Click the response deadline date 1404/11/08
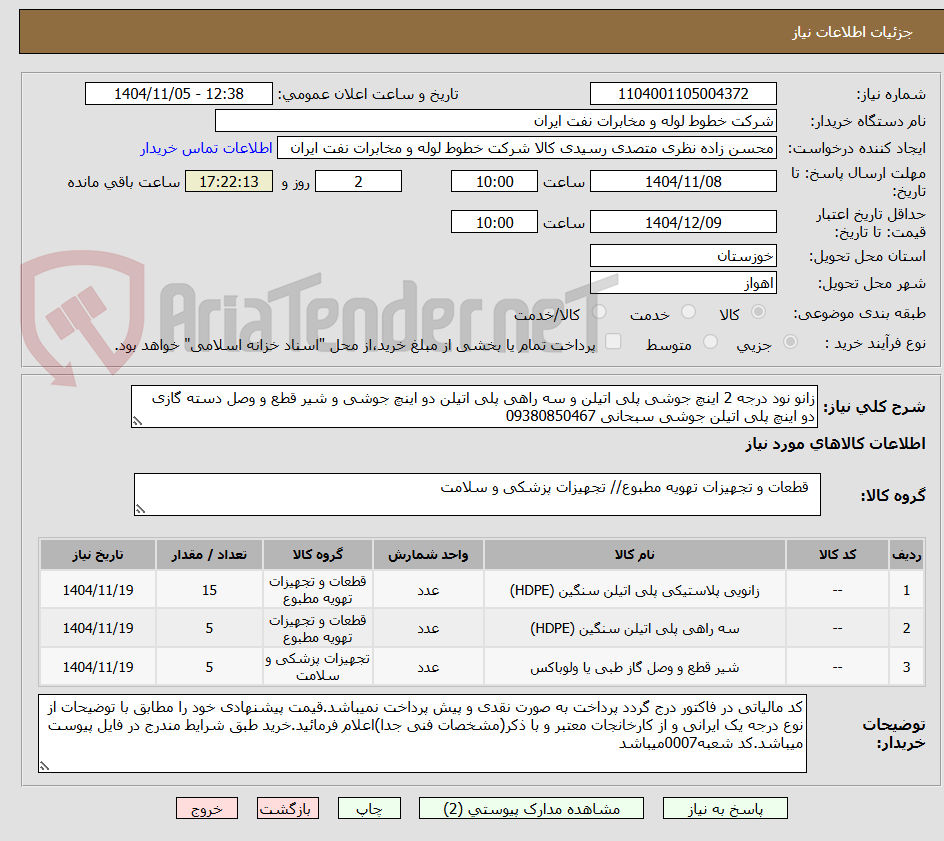This screenshot has height=841, width=944. (x=683, y=181)
